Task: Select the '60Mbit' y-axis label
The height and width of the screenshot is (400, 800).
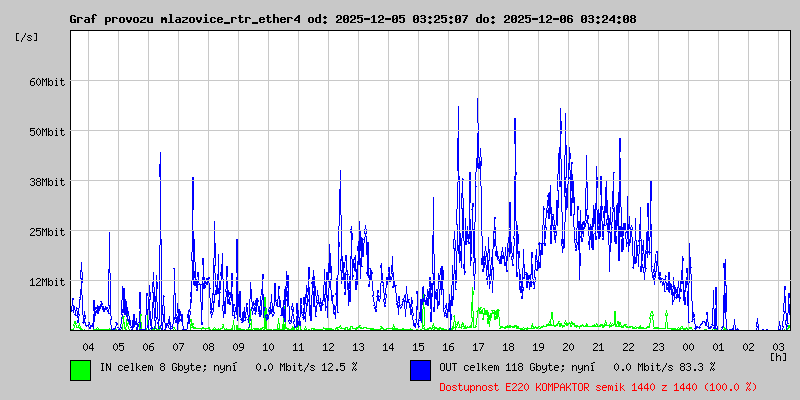Action: tap(47, 82)
